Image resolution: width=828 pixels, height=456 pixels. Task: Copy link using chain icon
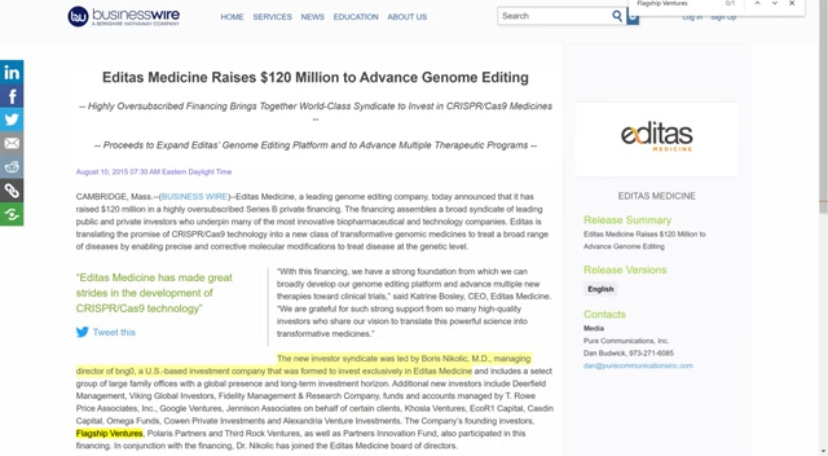pyautogui.click(x=12, y=191)
